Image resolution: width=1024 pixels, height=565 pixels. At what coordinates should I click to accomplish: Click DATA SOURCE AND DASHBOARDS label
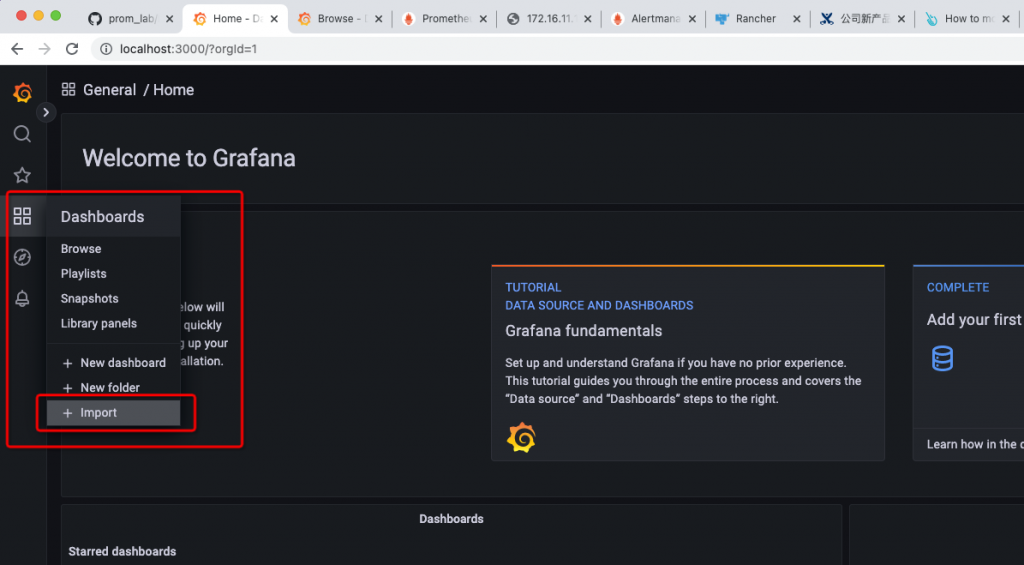[x=599, y=306]
